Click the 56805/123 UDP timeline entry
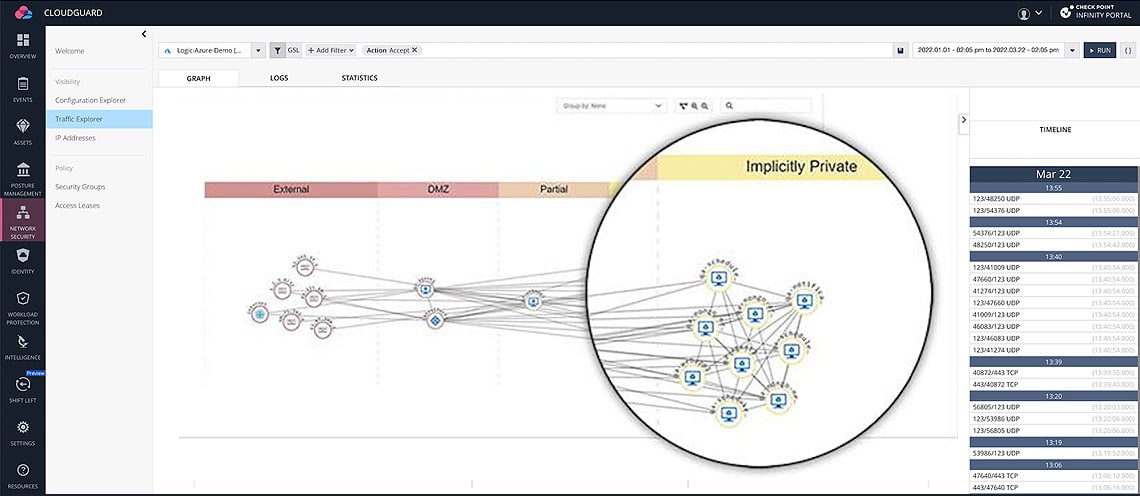The image size is (1140, 496). 1054,407
